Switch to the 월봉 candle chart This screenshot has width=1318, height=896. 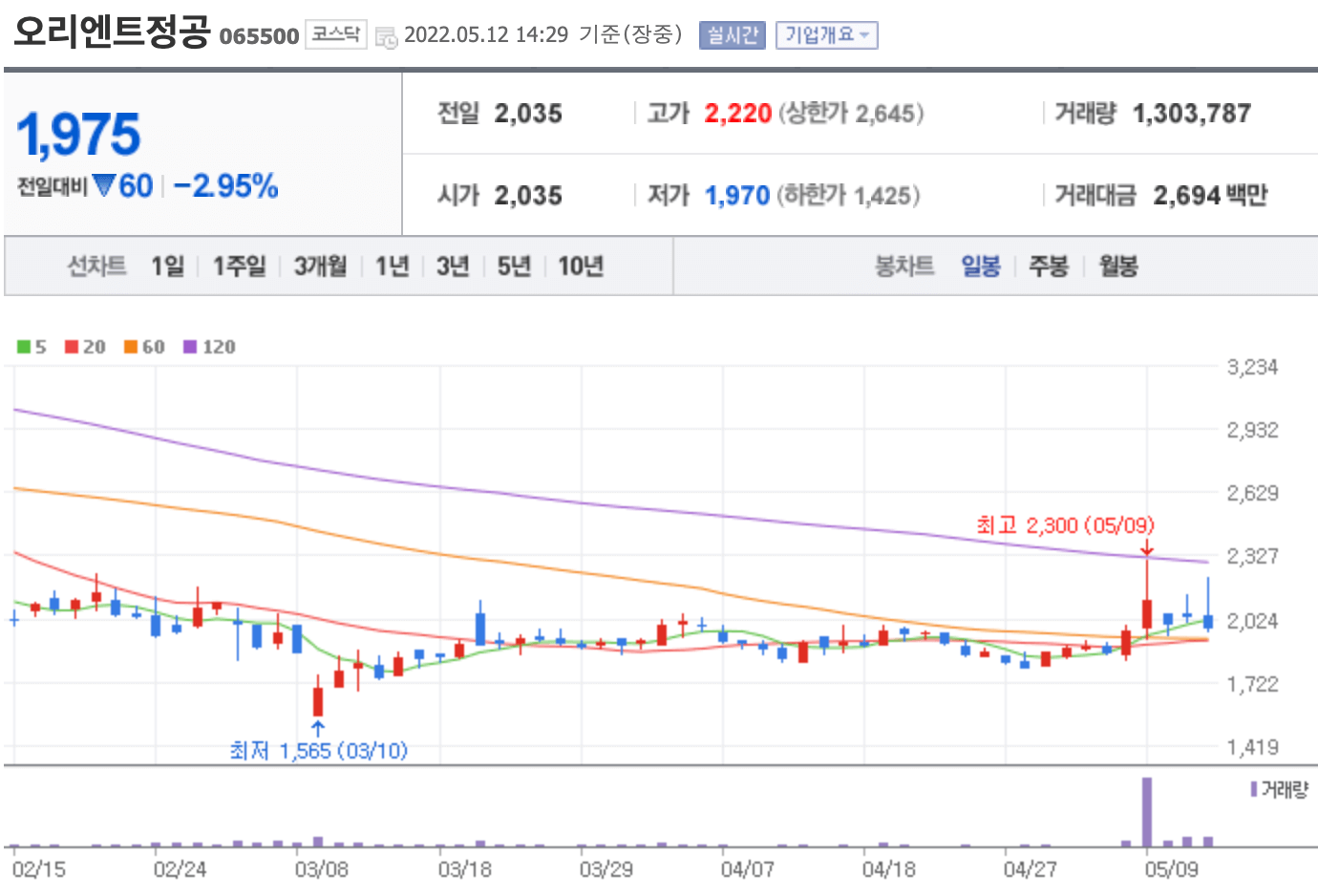pyautogui.click(x=1118, y=266)
